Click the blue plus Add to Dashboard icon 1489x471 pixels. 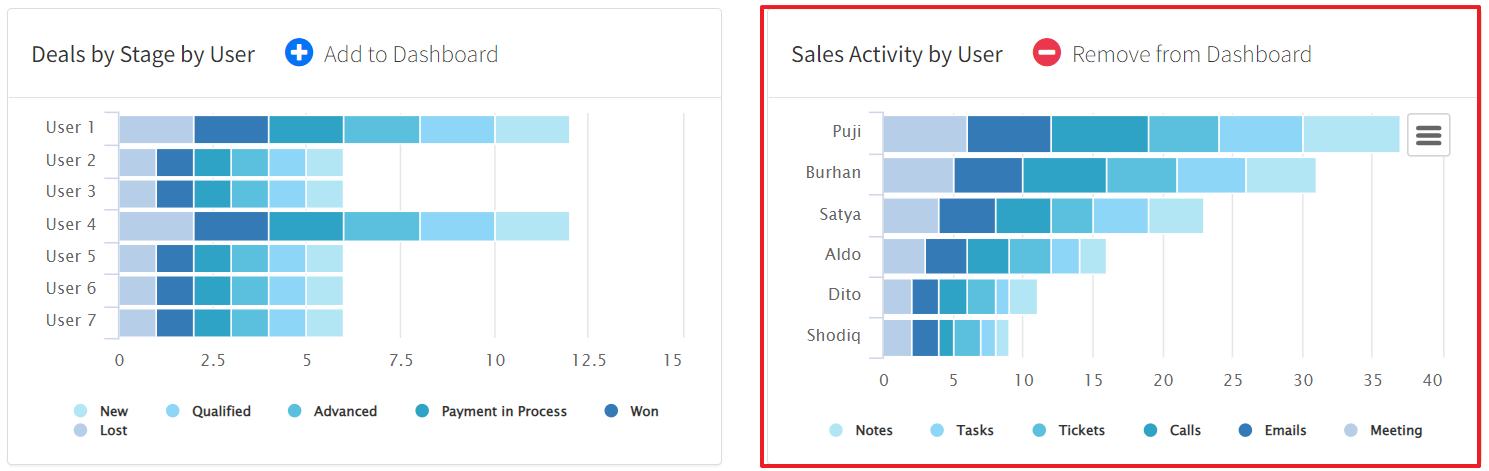coord(299,53)
